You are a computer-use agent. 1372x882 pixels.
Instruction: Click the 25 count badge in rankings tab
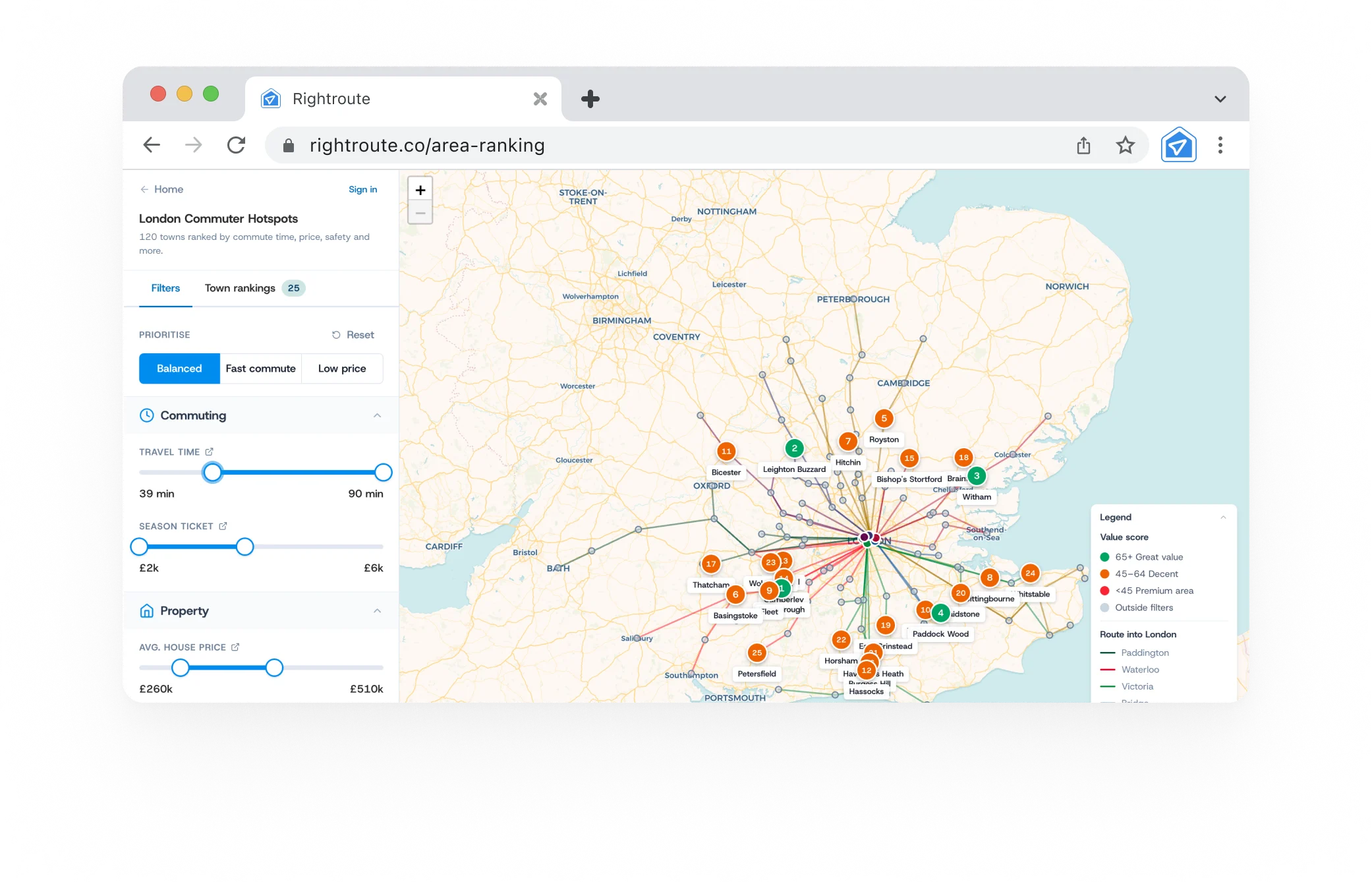pyautogui.click(x=294, y=288)
